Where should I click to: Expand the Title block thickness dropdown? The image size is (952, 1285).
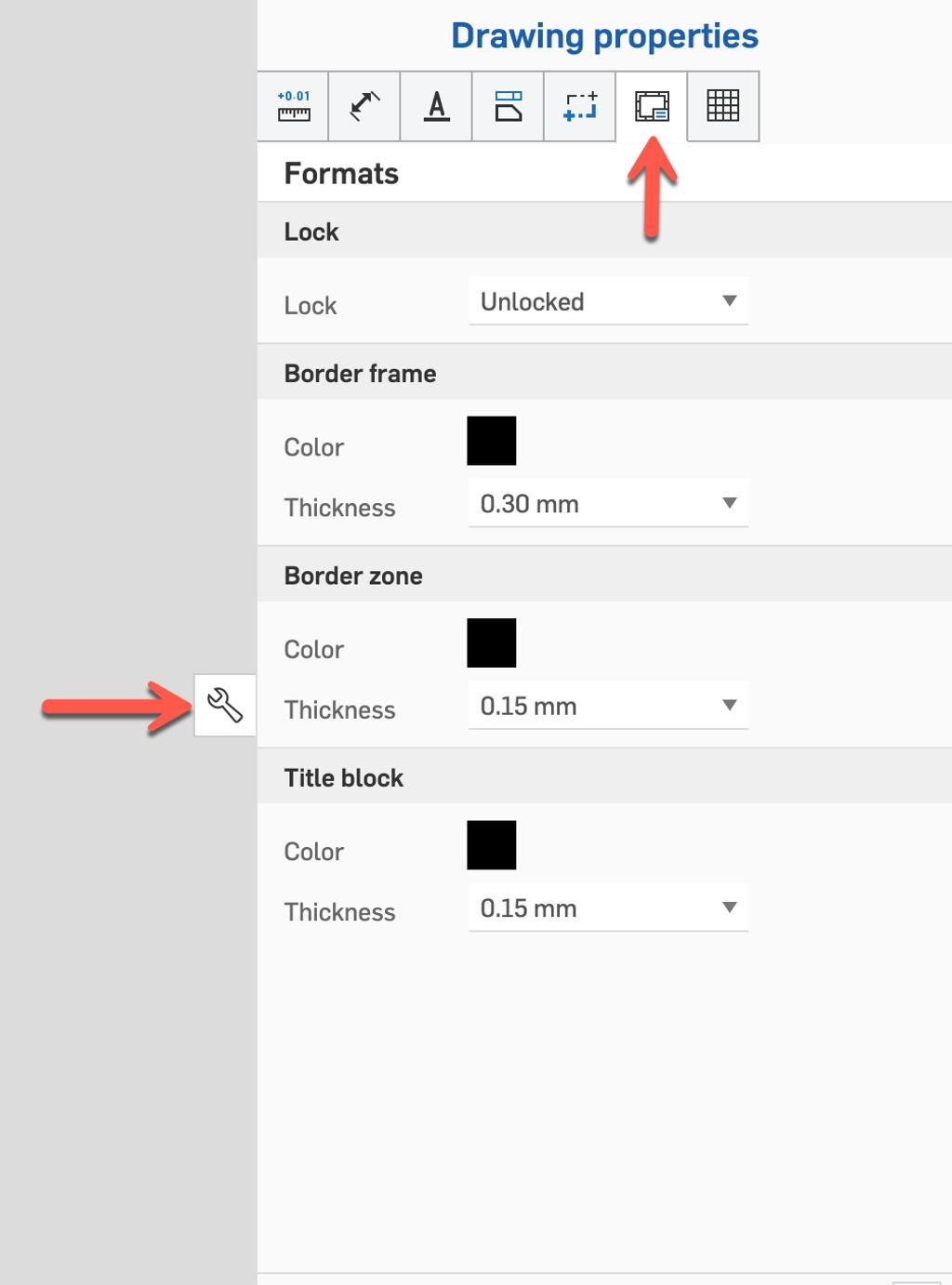coord(608,907)
